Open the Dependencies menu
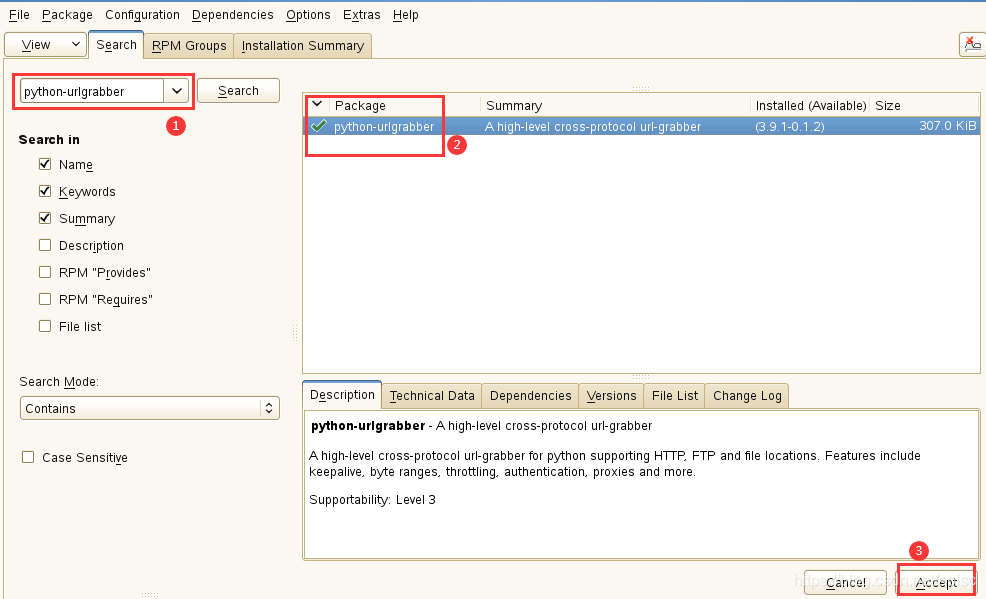The width and height of the screenshot is (986, 599). [x=233, y=14]
